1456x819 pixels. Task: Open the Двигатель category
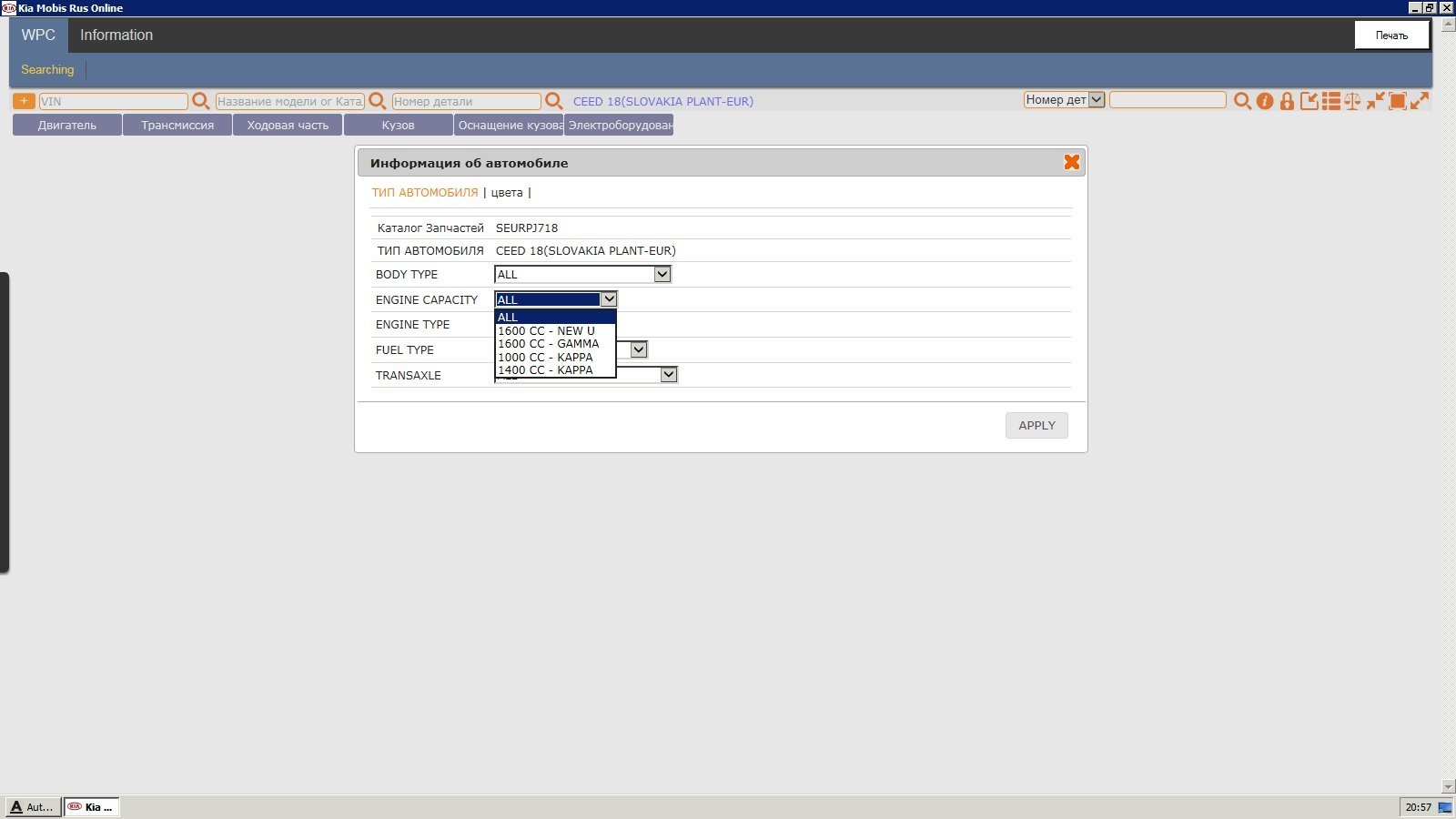coord(67,125)
